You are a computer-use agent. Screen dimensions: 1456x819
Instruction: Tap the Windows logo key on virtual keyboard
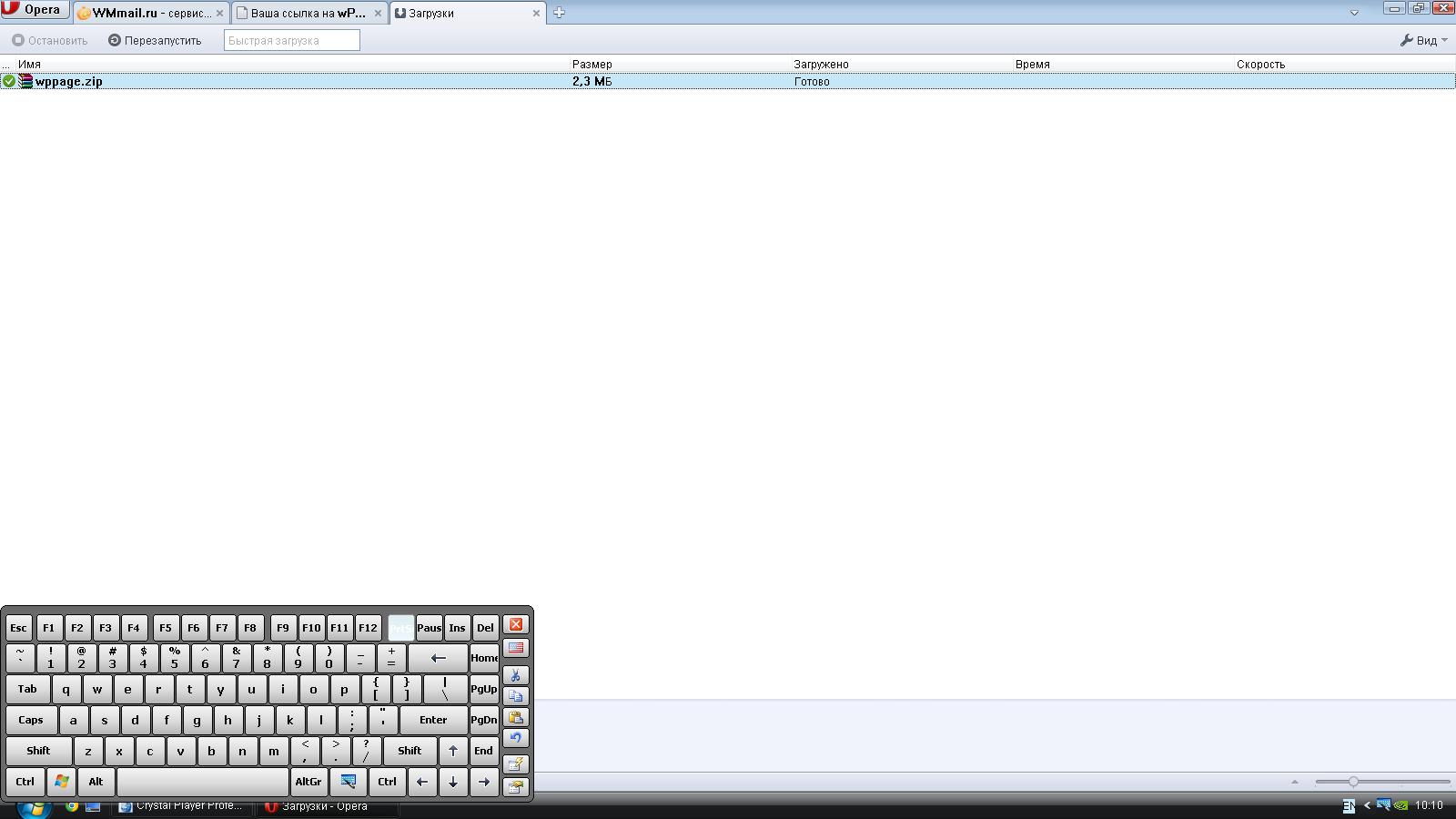coord(61,782)
